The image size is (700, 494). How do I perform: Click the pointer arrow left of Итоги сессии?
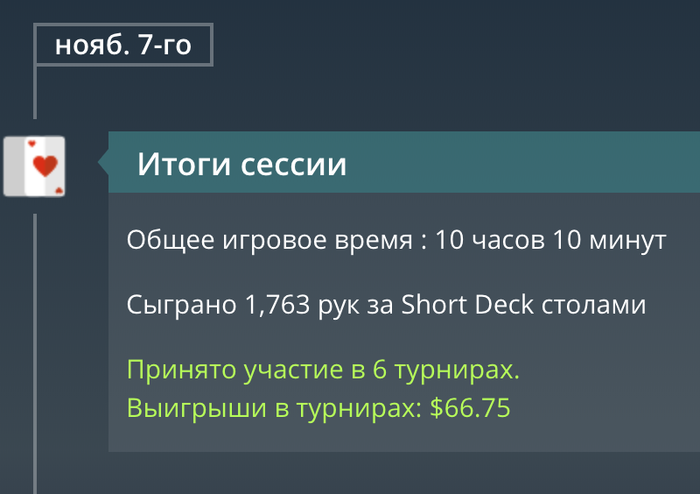pos(103,162)
